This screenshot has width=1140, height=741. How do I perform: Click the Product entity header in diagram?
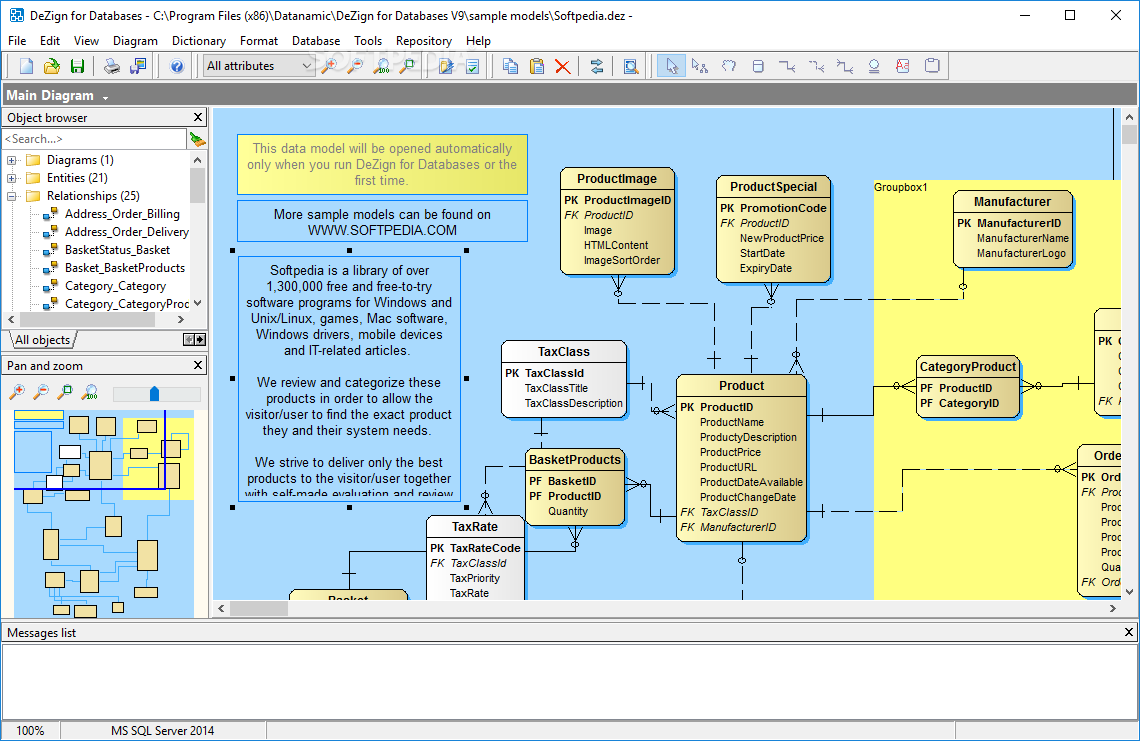pos(742,386)
